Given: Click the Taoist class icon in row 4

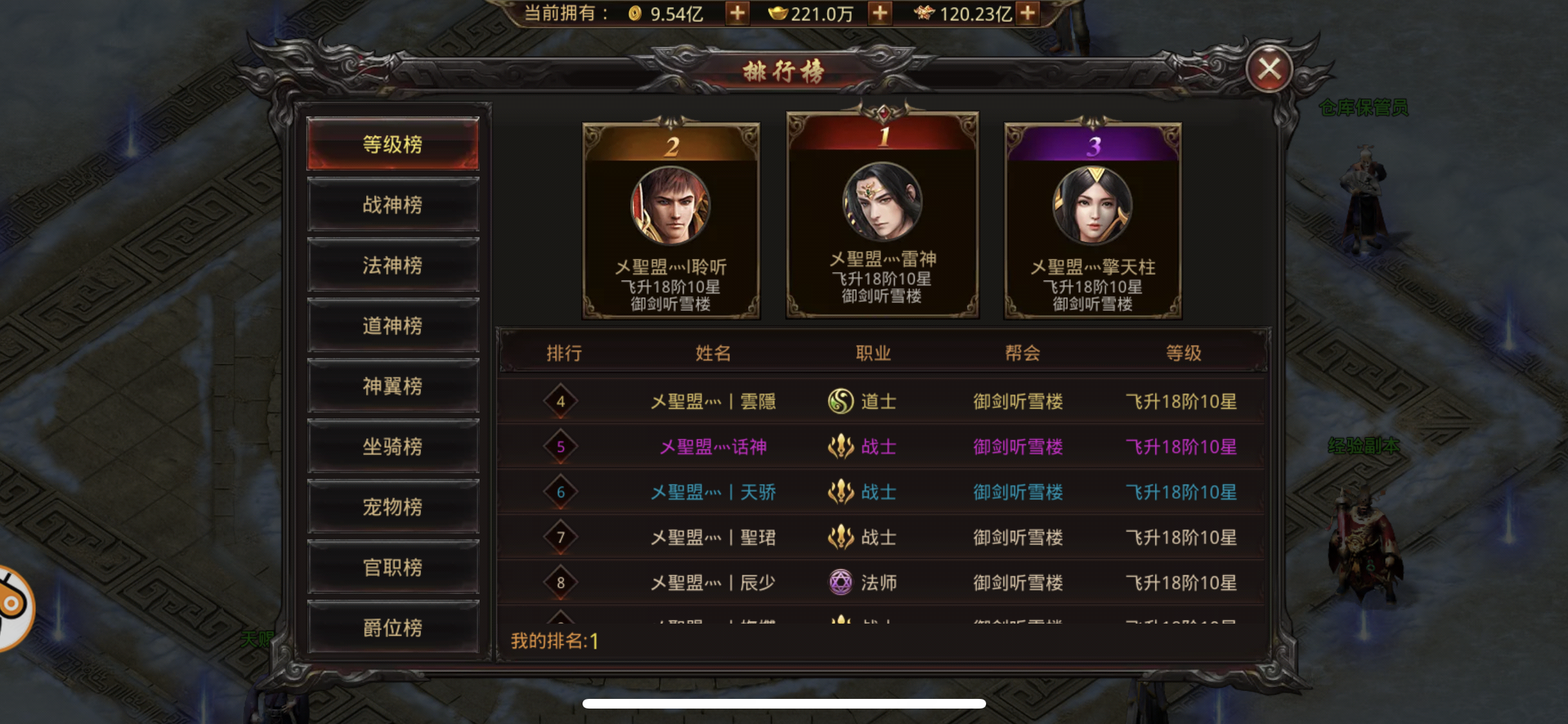Looking at the screenshot, I should click(x=841, y=402).
